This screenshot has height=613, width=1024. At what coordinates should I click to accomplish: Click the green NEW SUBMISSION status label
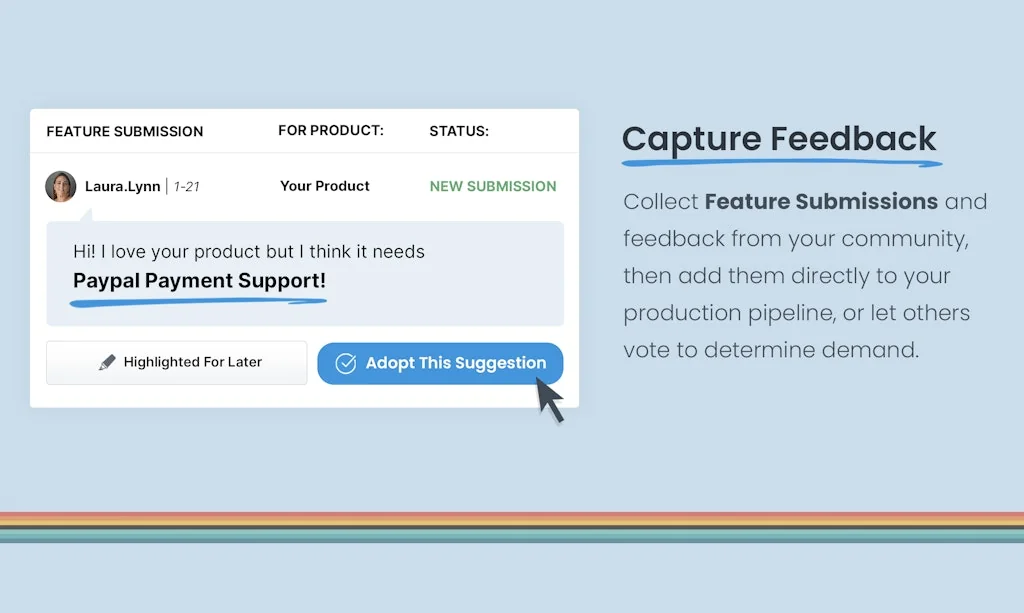(x=493, y=186)
